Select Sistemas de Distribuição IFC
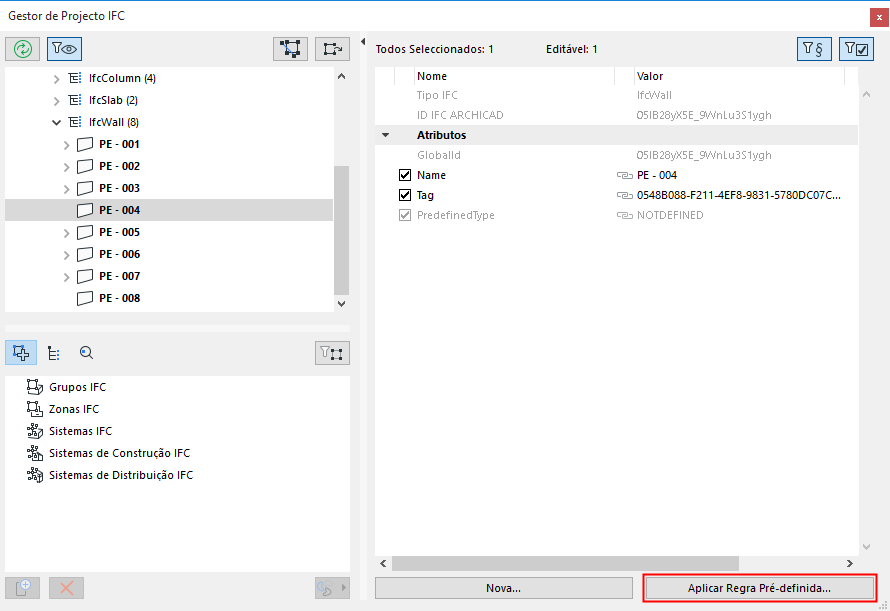890x611 pixels. 121,475
